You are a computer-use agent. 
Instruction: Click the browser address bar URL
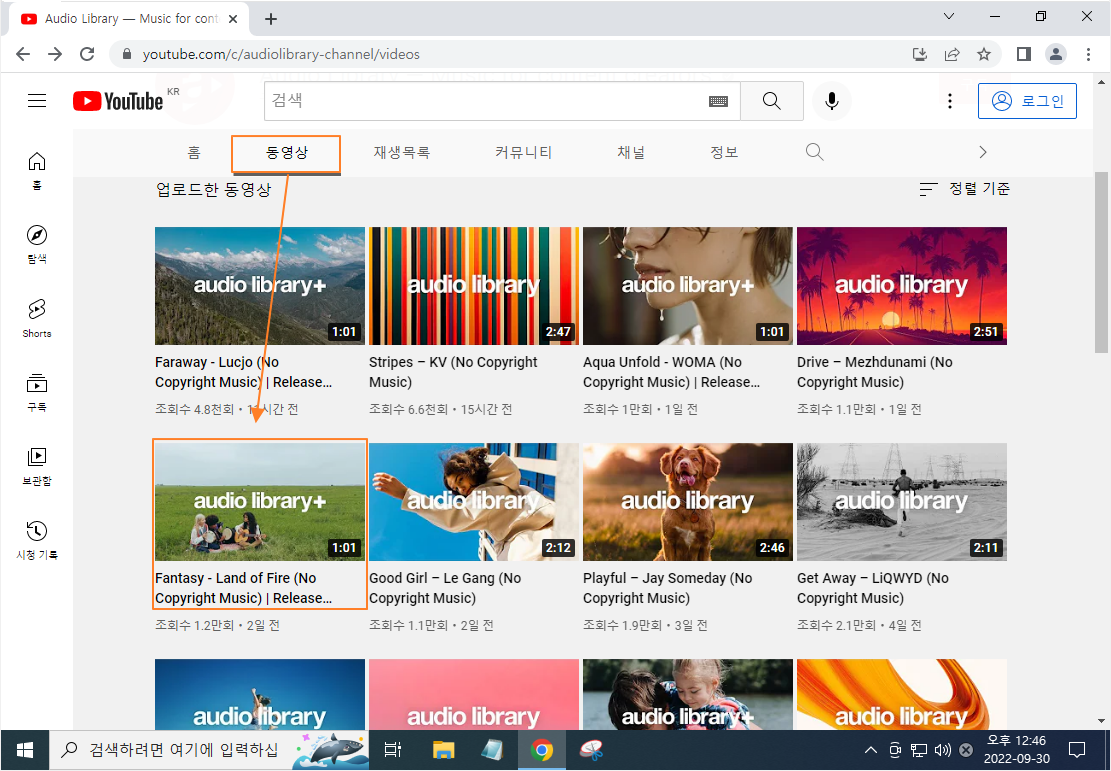click(281, 54)
